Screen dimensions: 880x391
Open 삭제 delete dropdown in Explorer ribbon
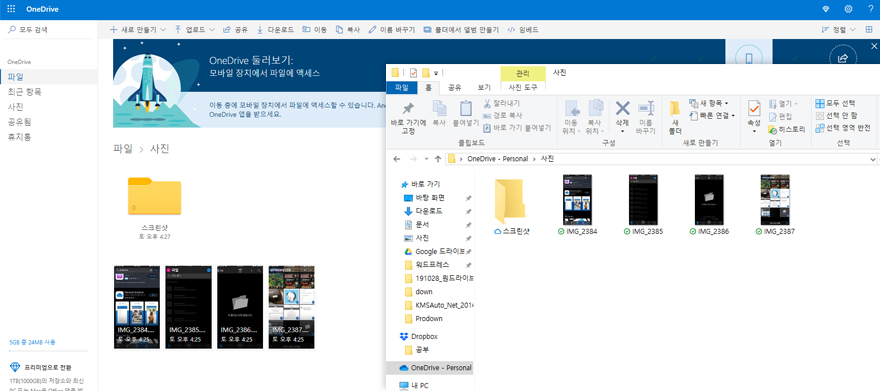(622, 131)
